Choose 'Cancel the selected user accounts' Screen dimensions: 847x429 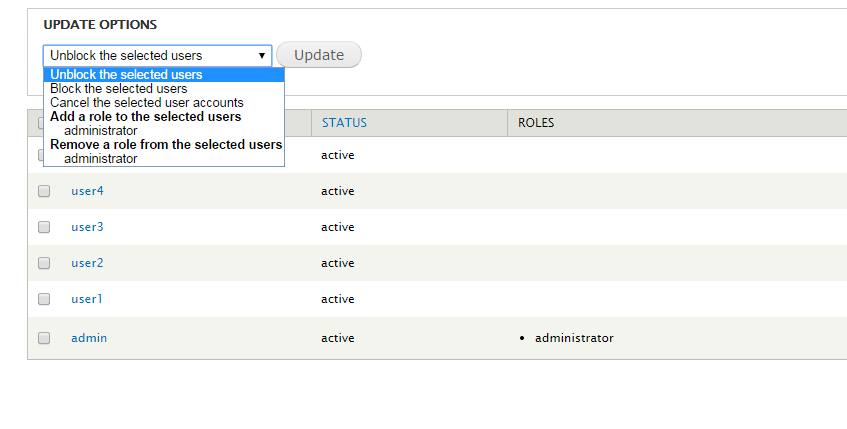(164, 103)
